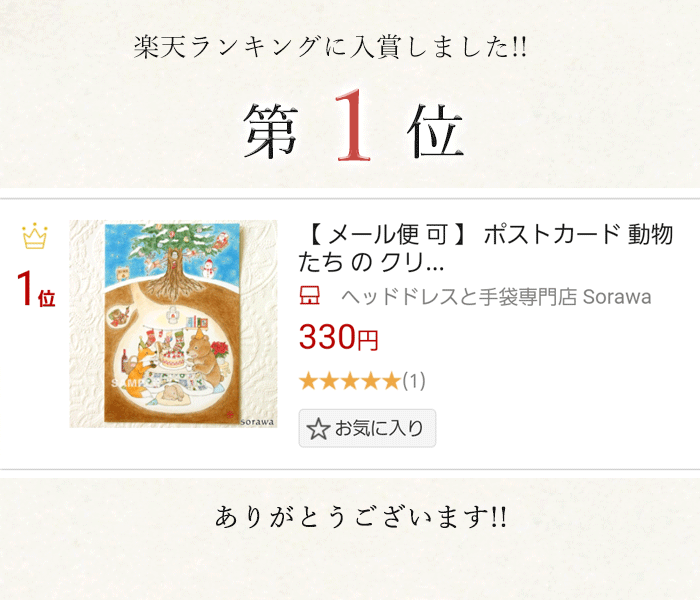
Task: Click the red 1位 rank label under the crown
Action: (x=35, y=288)
